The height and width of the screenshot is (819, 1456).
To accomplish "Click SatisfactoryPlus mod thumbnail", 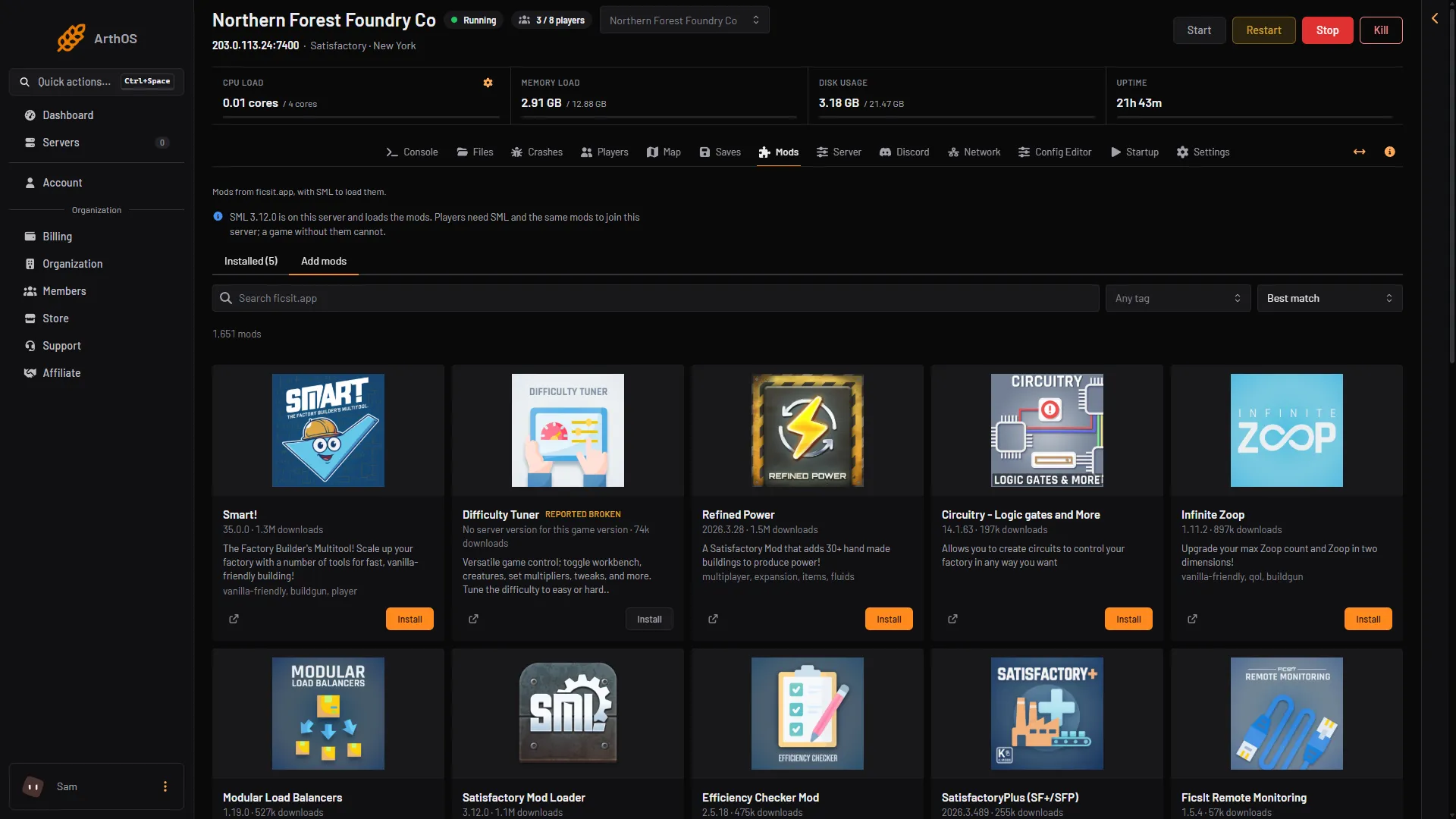I will tap(1047, 714).
